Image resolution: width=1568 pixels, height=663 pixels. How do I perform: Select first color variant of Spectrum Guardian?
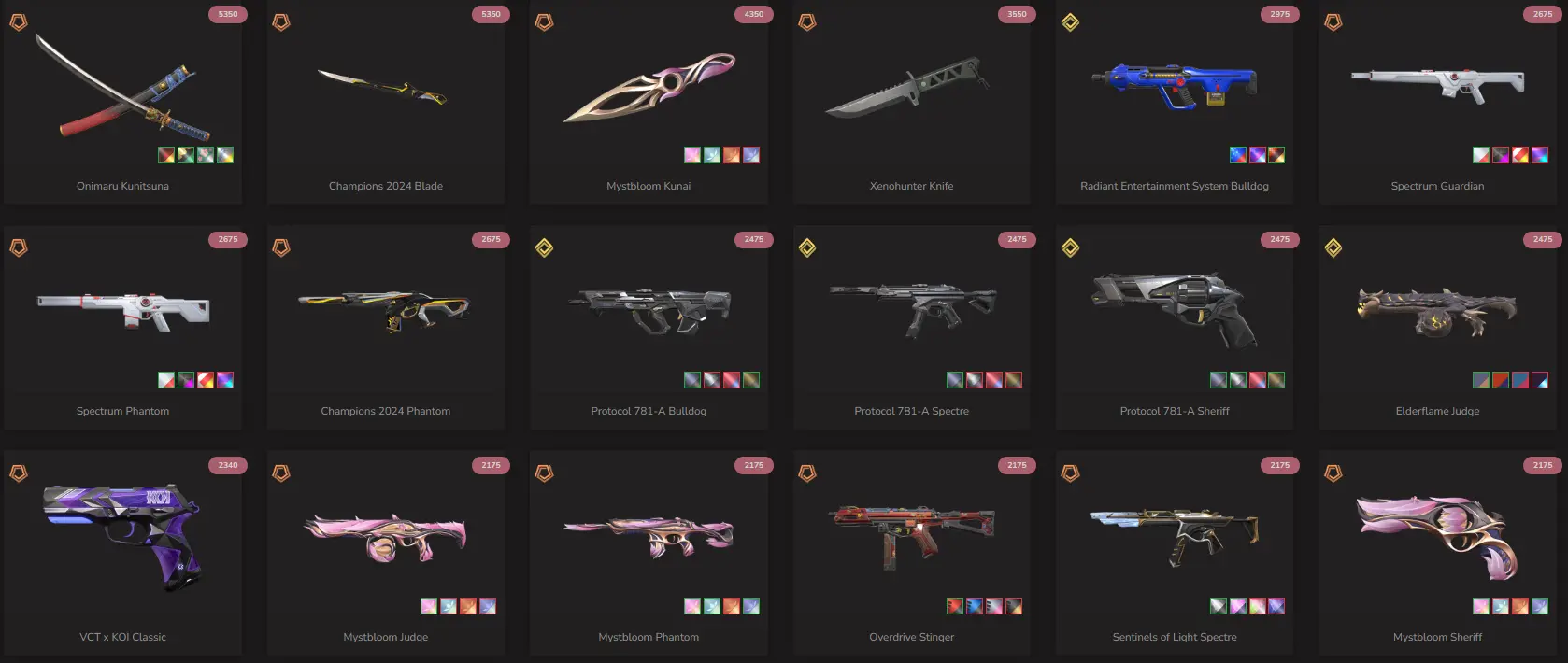1481,155
